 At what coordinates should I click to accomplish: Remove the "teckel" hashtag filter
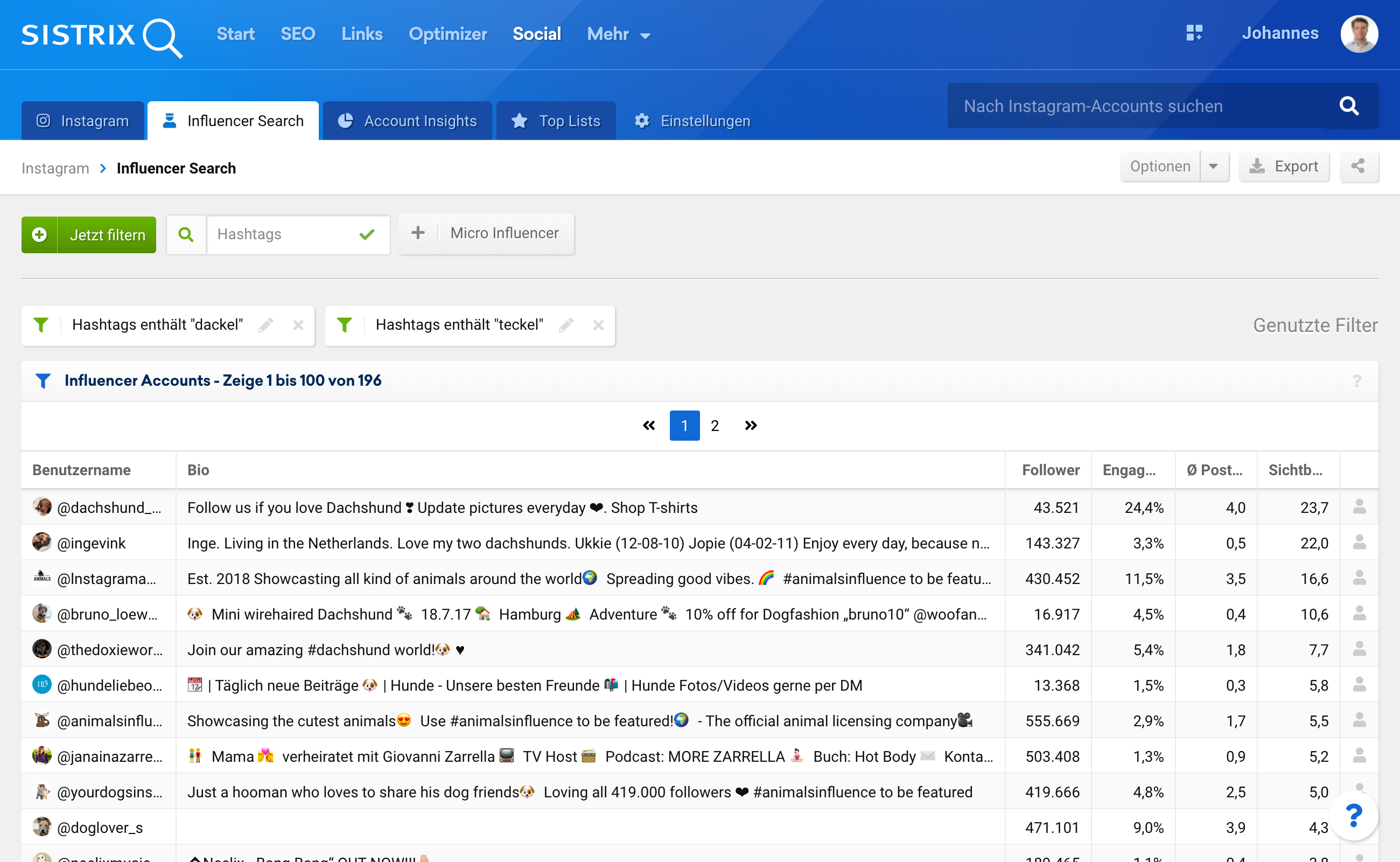point(598,325)
